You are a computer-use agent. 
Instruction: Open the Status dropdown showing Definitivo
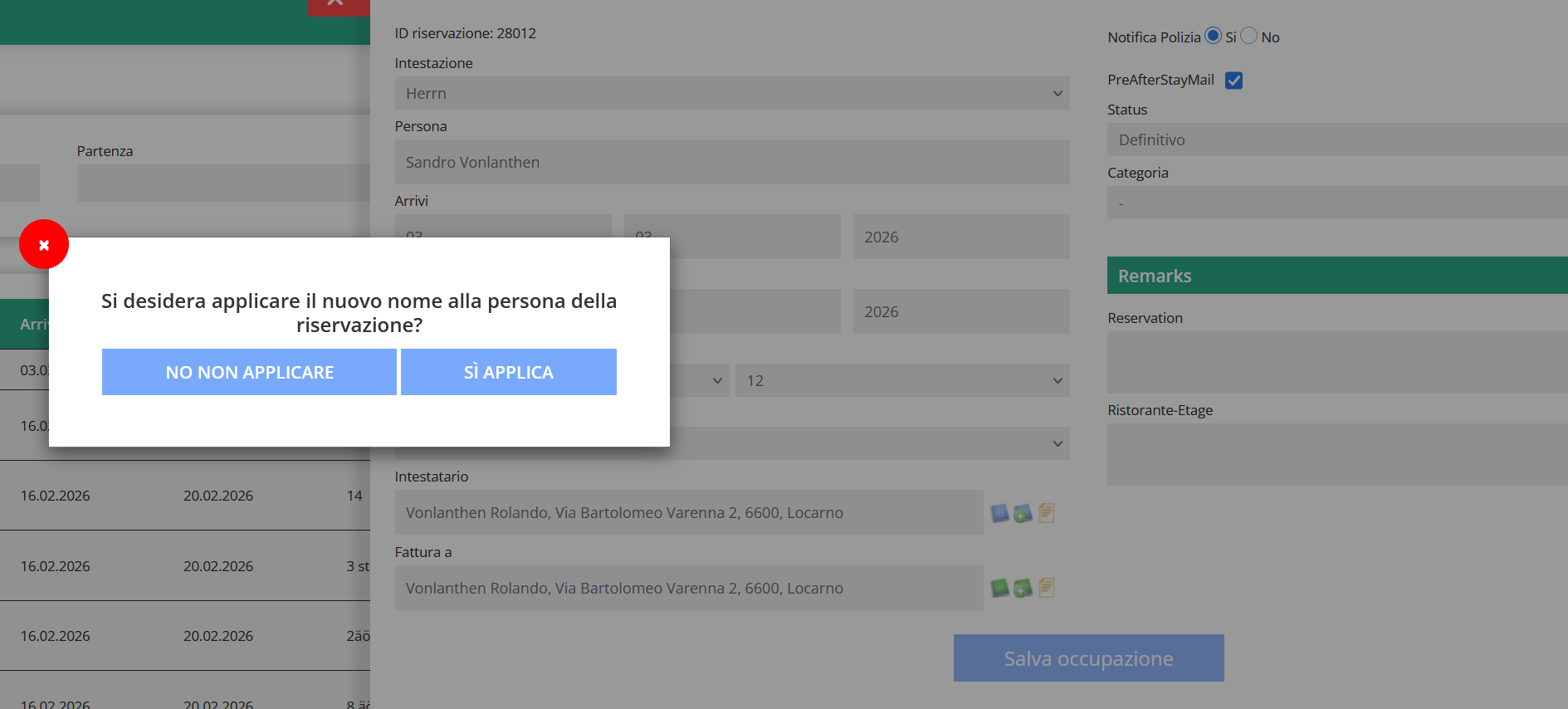pyautogui.click(x=1336, y=139)
